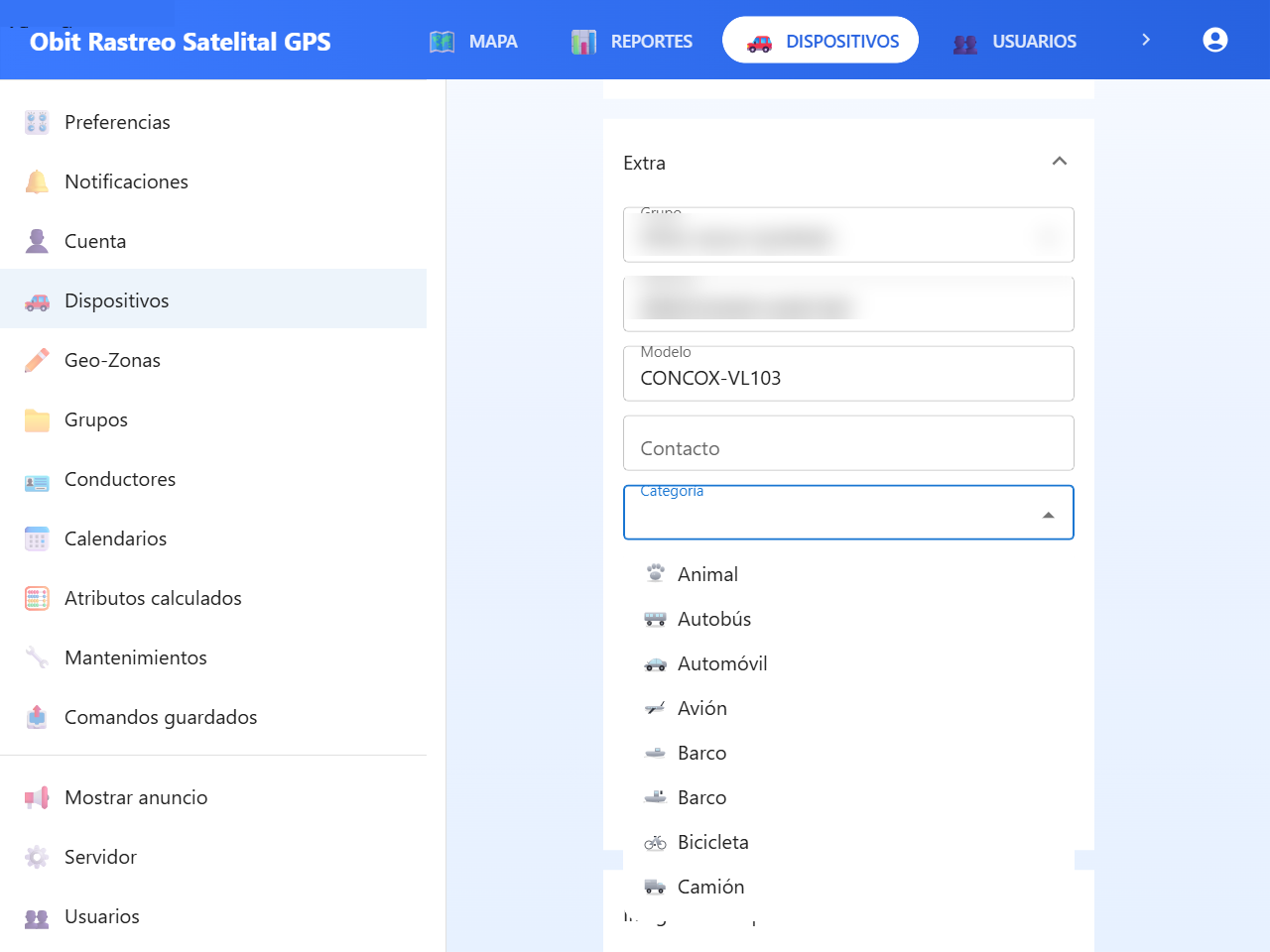
Task: Click the Notificaciones bell icon
Action: [37, 181]
